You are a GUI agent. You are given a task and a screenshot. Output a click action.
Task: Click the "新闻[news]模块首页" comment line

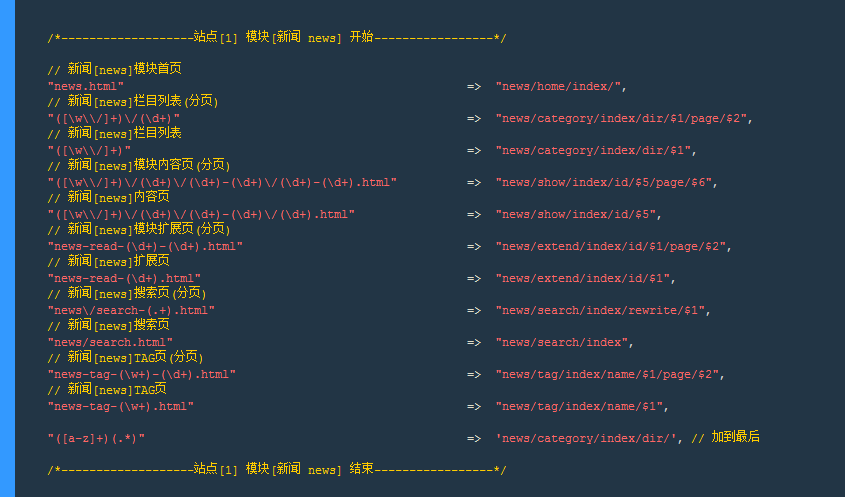pos(114,70)
